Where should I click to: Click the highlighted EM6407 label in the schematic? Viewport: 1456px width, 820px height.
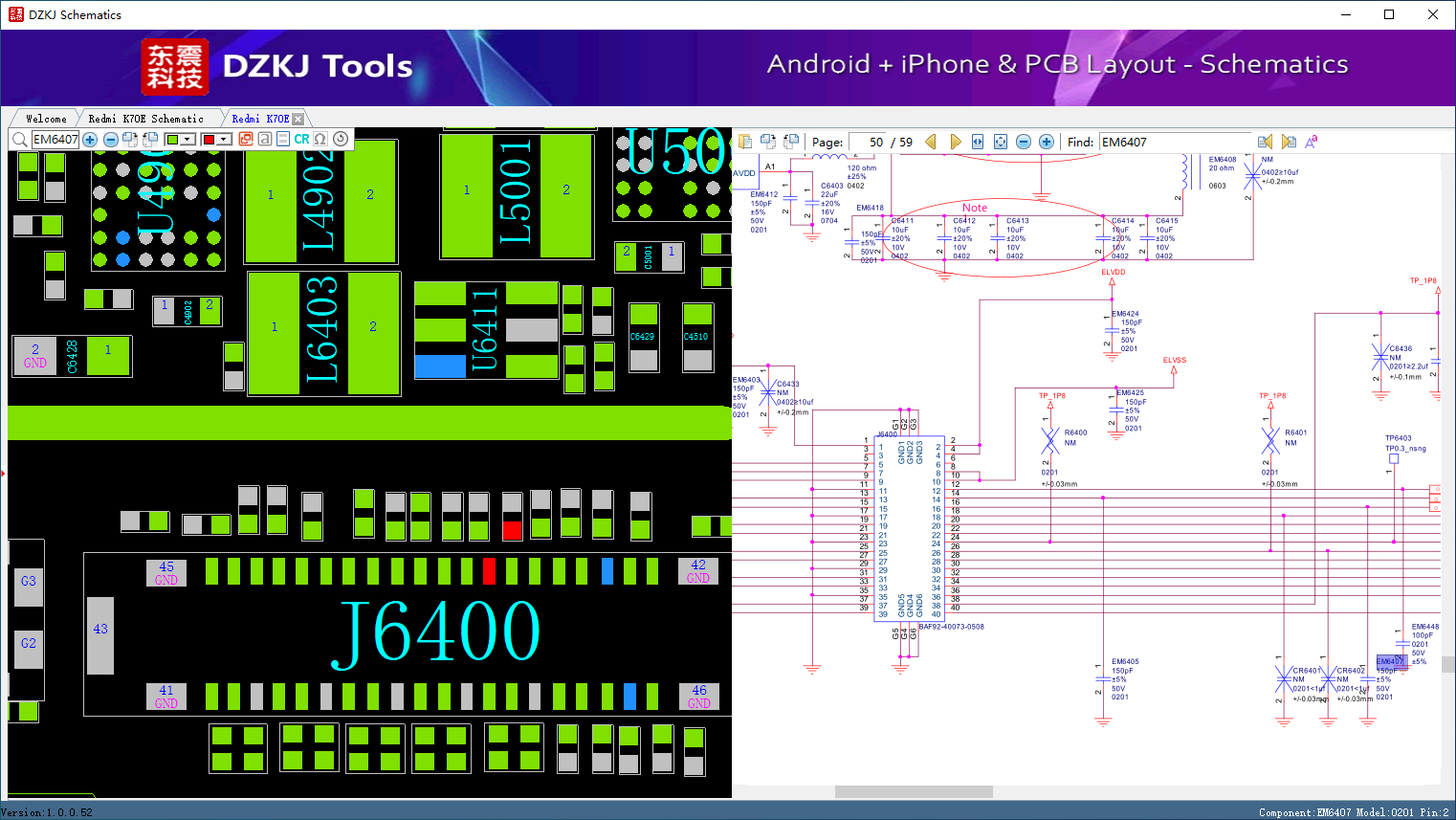tap(1390, 661)
